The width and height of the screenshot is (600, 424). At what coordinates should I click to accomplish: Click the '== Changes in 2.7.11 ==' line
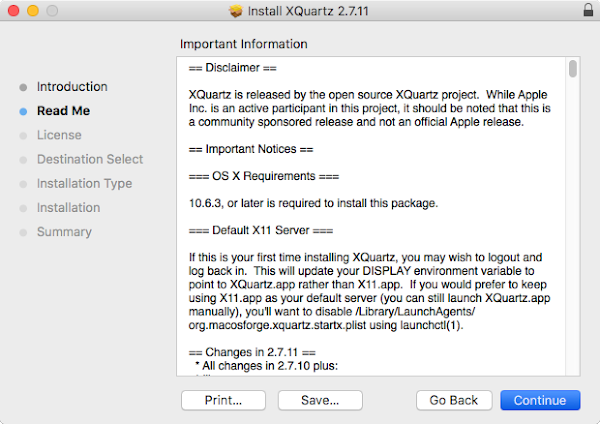point(252,352)
